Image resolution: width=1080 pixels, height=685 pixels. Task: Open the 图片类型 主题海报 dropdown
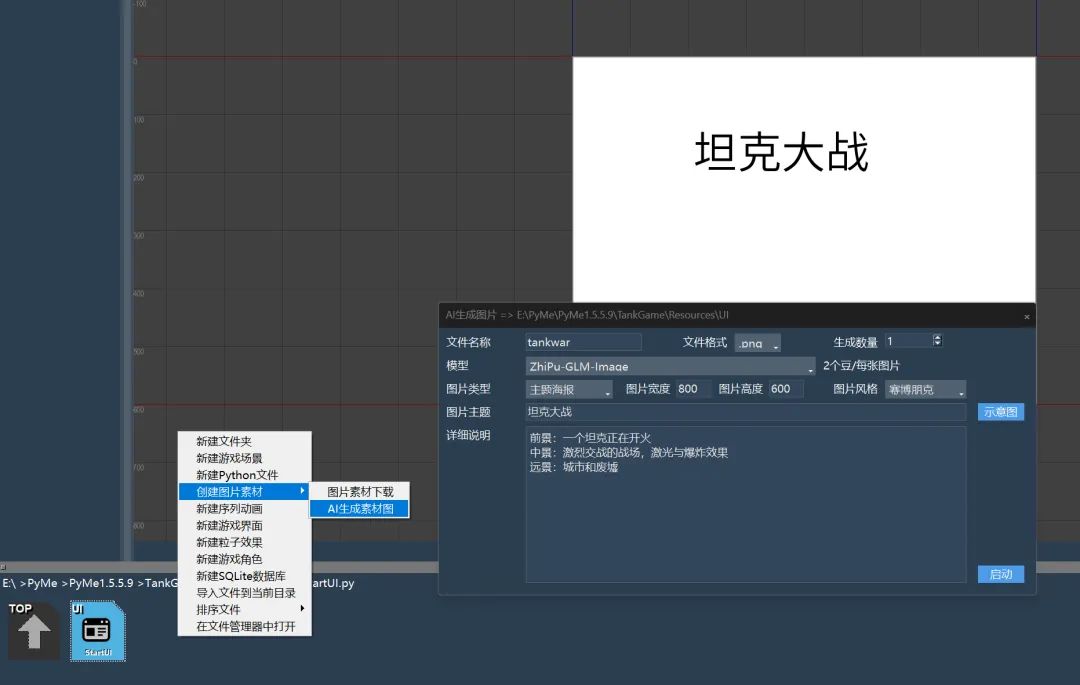(569, 390)
